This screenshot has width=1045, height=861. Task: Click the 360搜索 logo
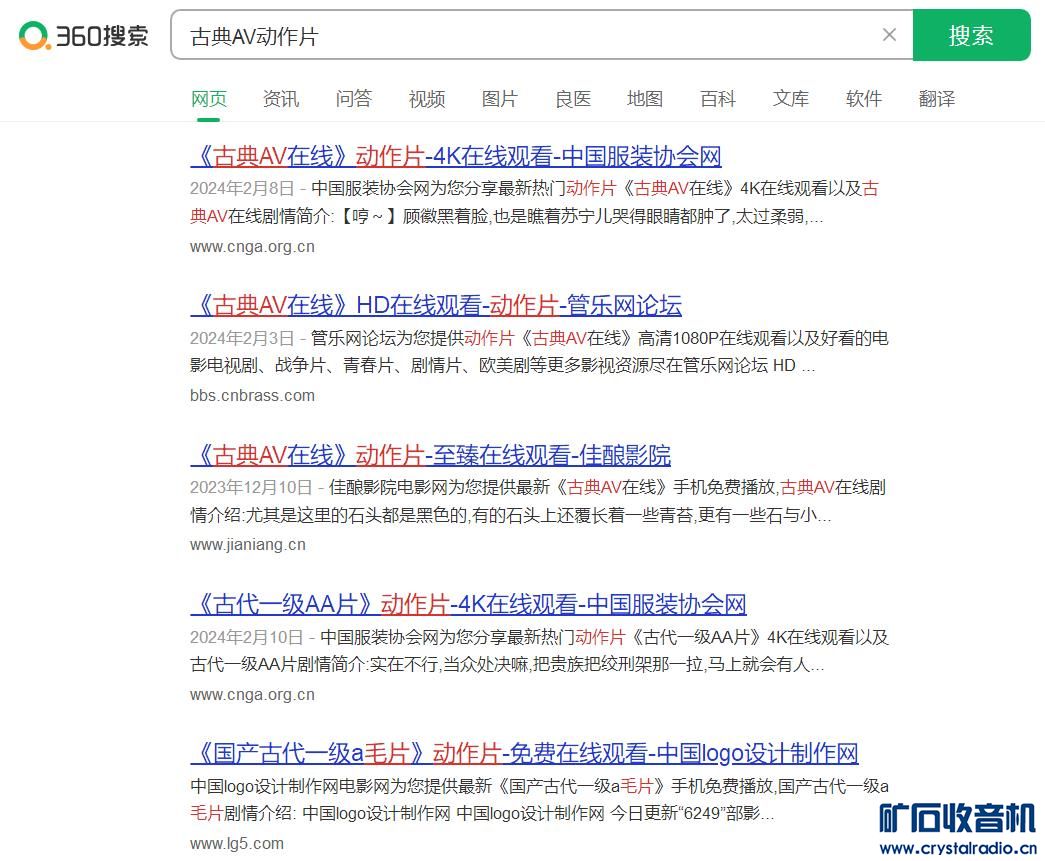pos(83,35)
